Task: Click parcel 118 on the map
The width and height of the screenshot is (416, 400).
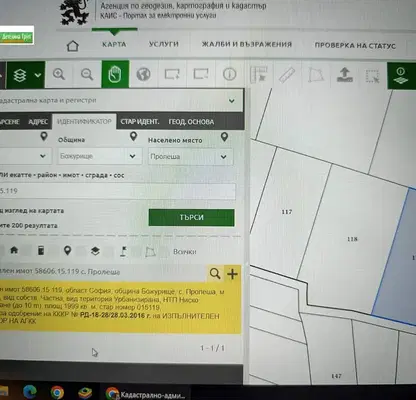Action: (352, 239)
